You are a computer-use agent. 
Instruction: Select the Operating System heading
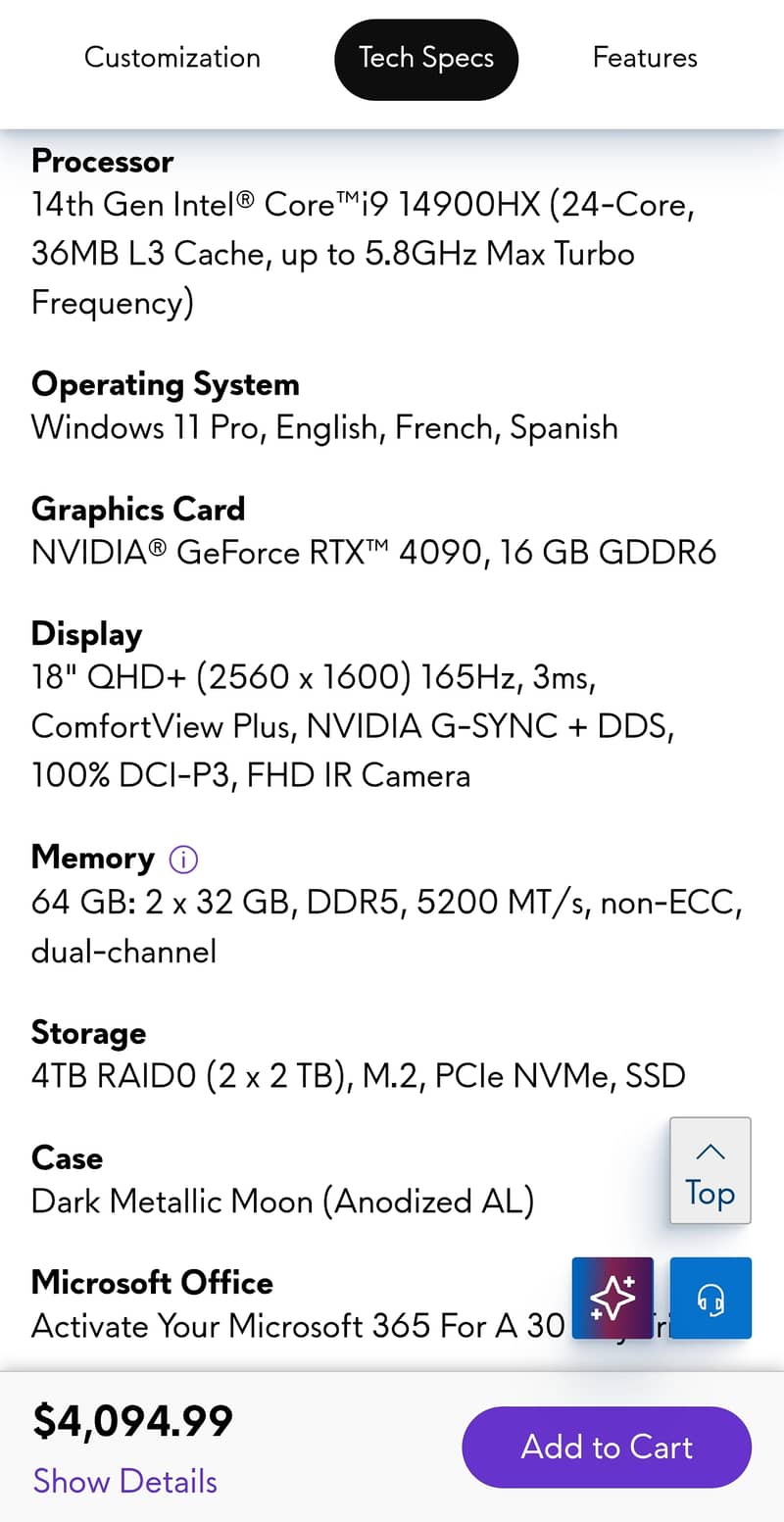point(165,384)
